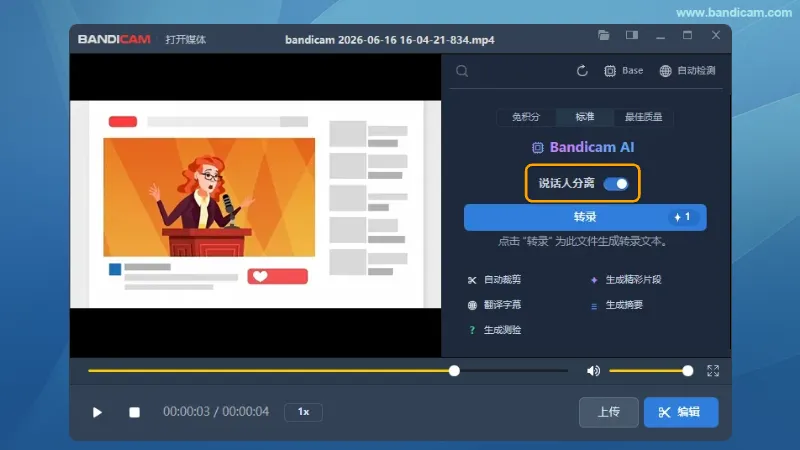The image size is (800, 450).
Task: Click 生成测验 option
Action: 494,330
